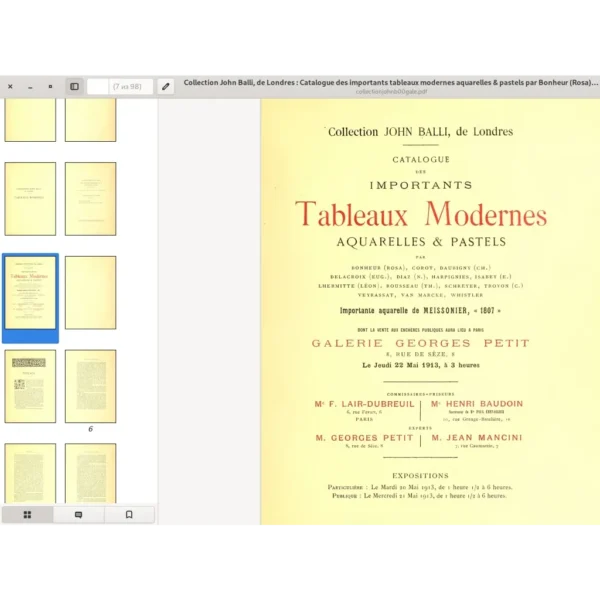Viewport: 600px width, 600px height.
Task: Click the document title in header bar
Action: [x=390, y=83]
